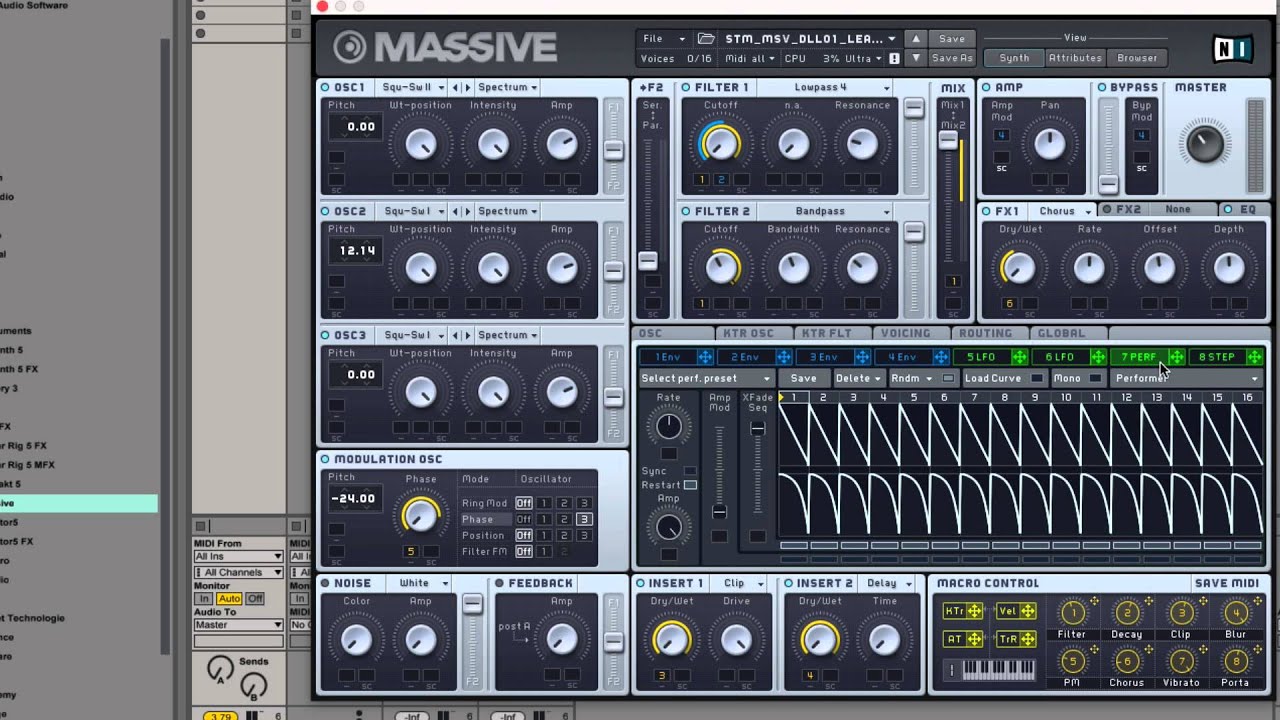Click the drag handle of macro 8 Porta
The width and height of the screenshot is (1280, 720).
pyautogui.click(x=1256, y=650)
